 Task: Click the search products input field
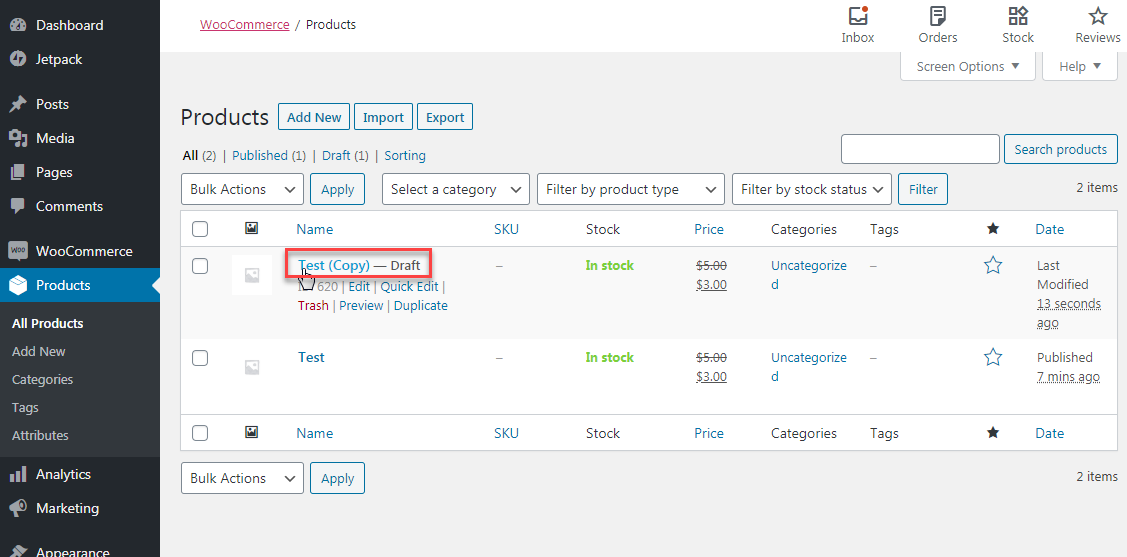coord(920,149)
